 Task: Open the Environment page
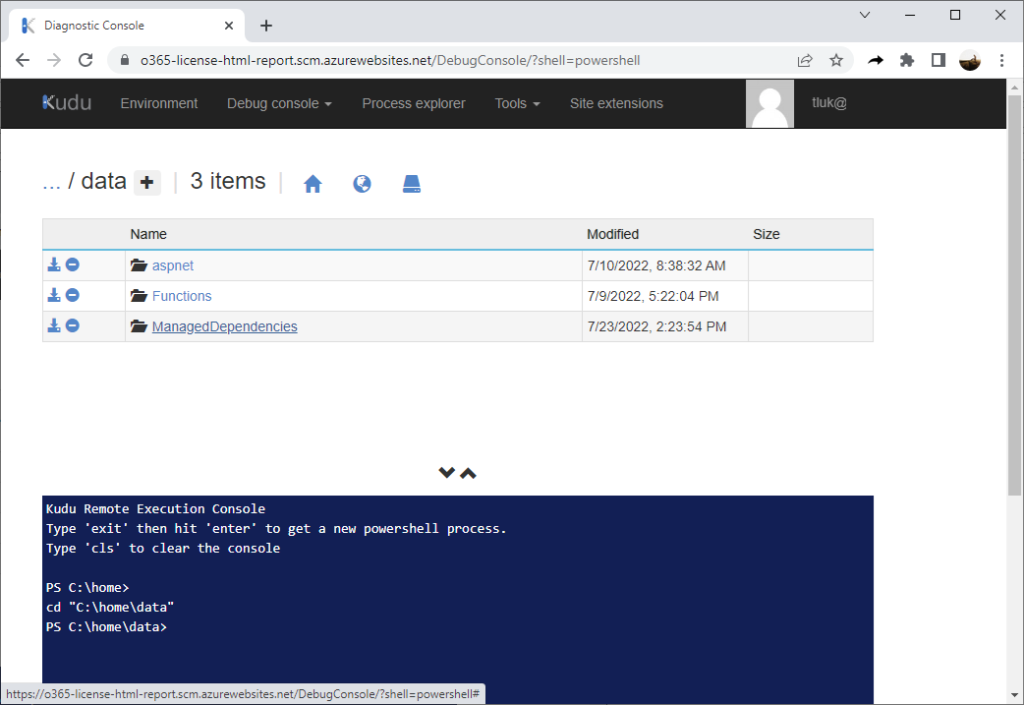(159, 103)
